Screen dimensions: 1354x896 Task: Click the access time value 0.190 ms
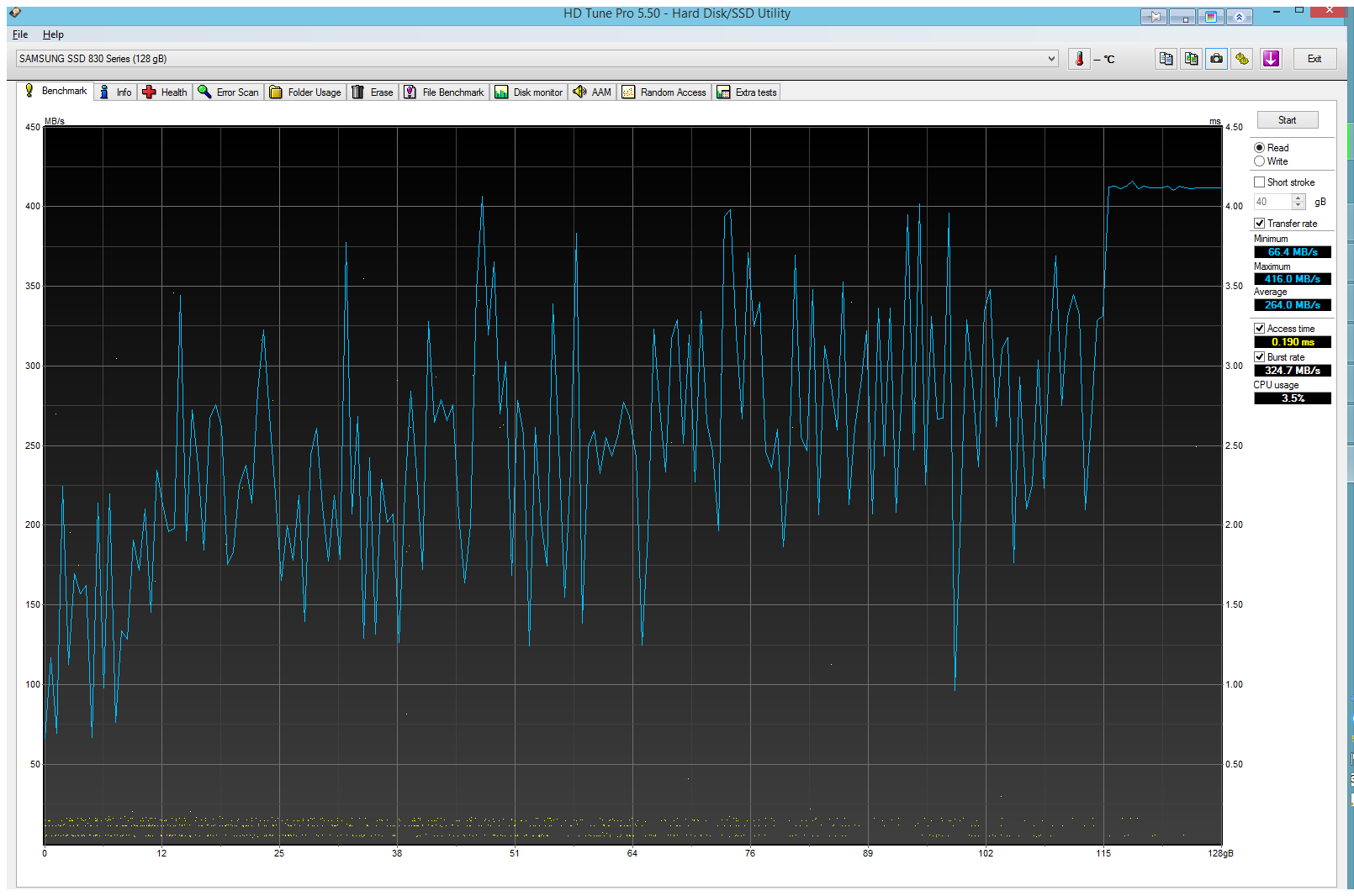pyautogui.click(x=1292, y=342)
